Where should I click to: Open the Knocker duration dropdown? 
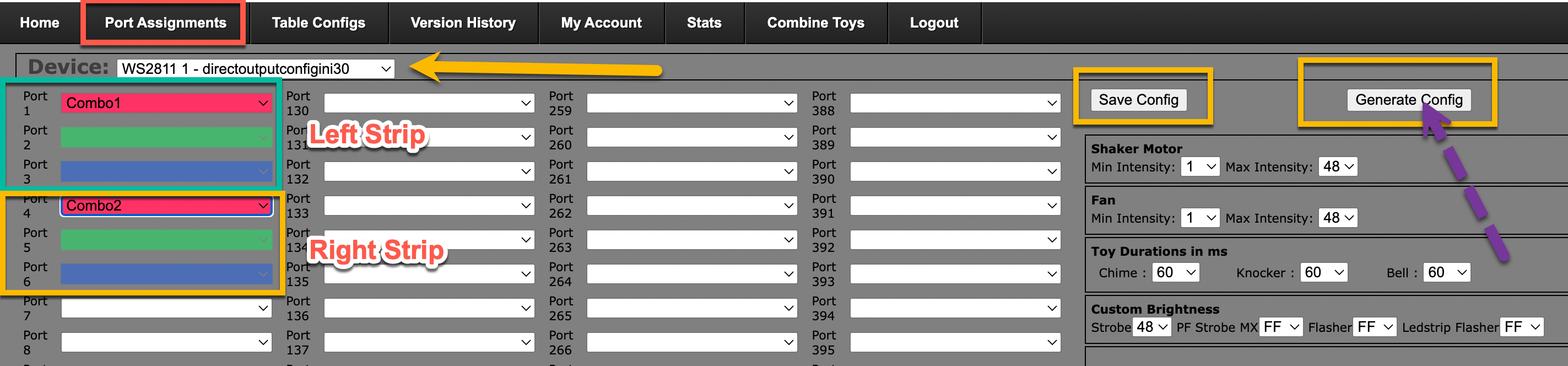tap(1324, 273)
